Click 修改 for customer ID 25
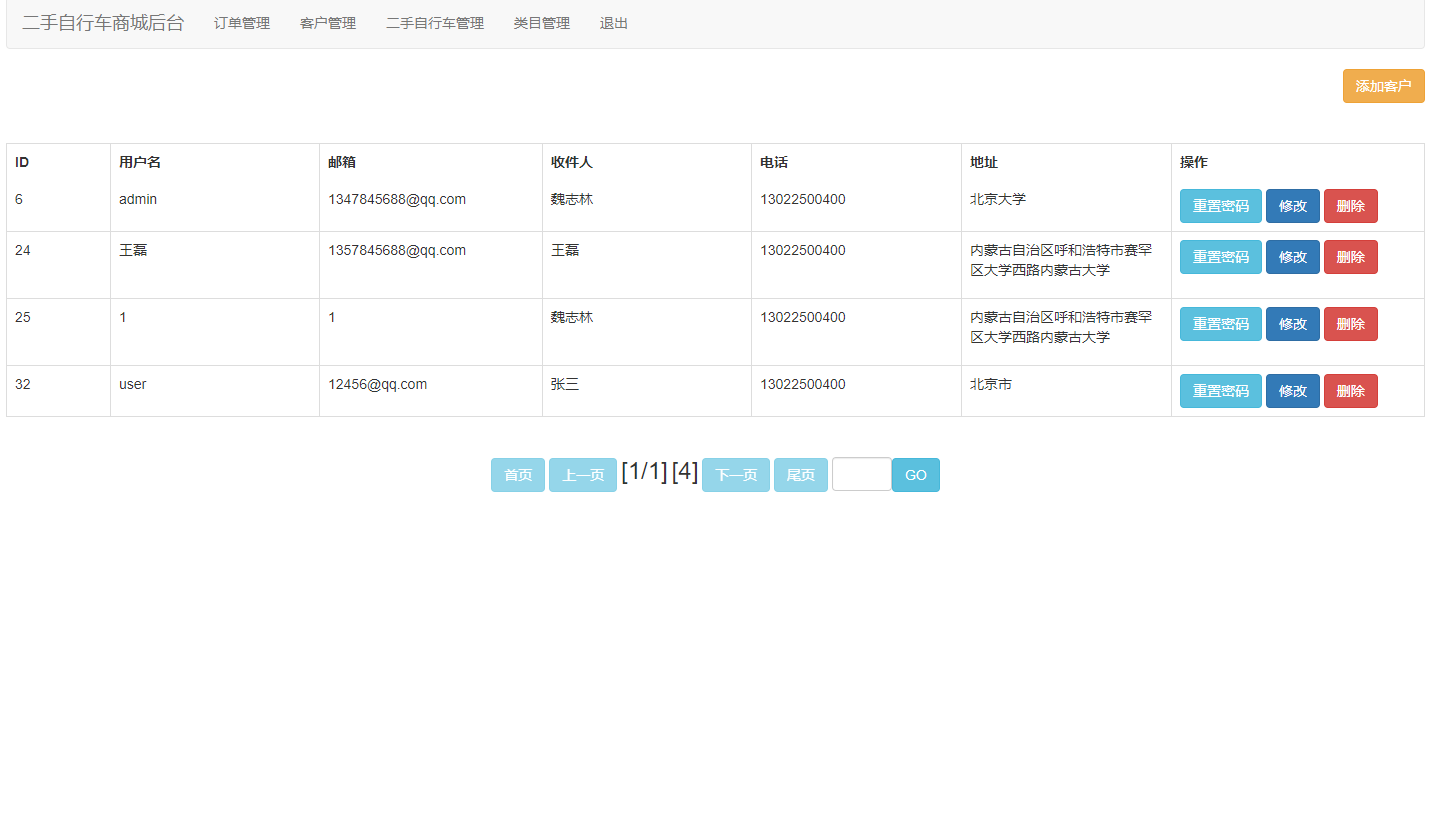The image size is (1434, 822). [1292, 324]
